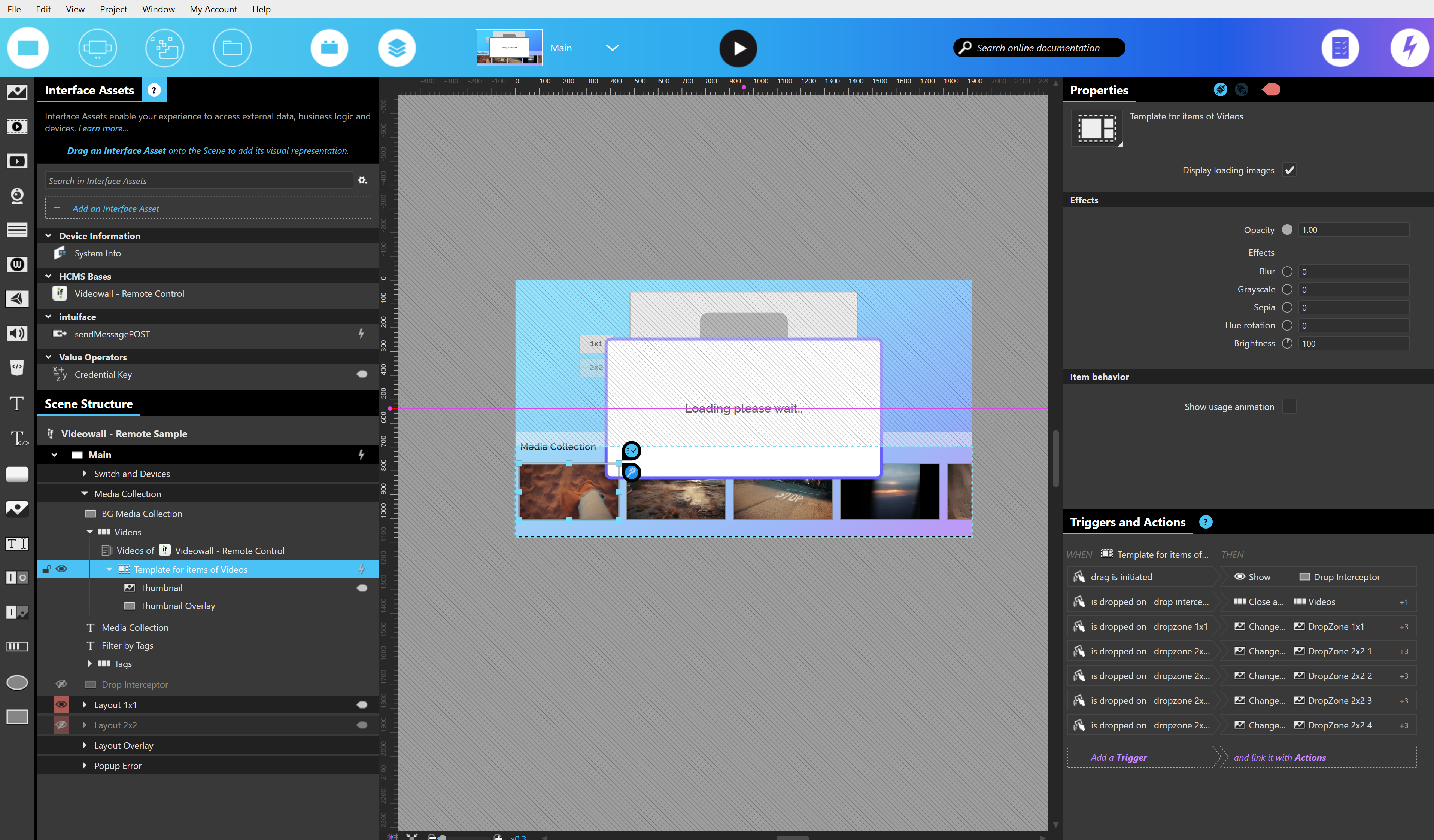Select the text input field tool
Image resolution: width=1434 pixels, height=840 pixels.
tap(17, 544)
